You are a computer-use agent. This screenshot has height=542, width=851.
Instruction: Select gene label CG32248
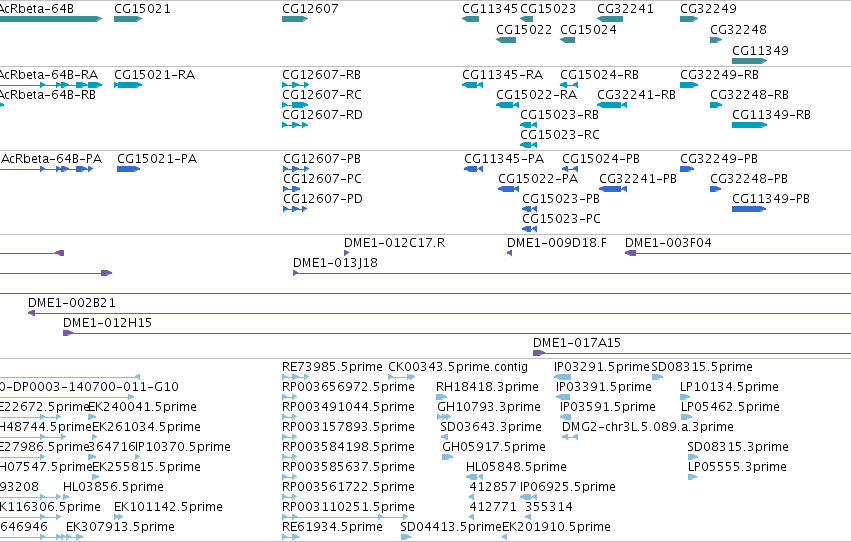(x=739, y=29)
